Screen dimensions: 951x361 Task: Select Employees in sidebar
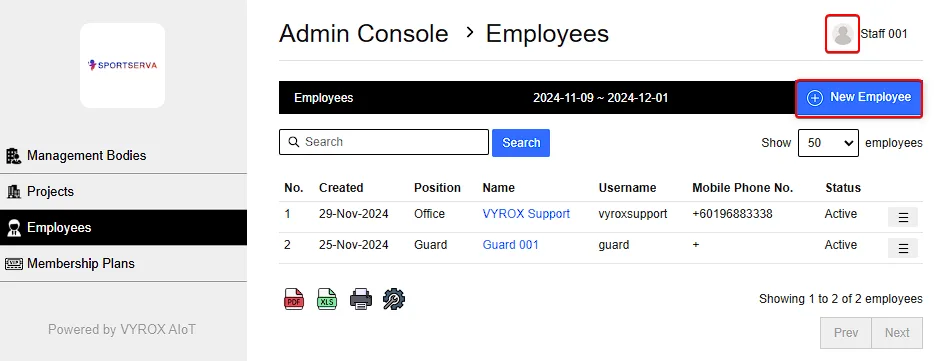pos(124,228)
